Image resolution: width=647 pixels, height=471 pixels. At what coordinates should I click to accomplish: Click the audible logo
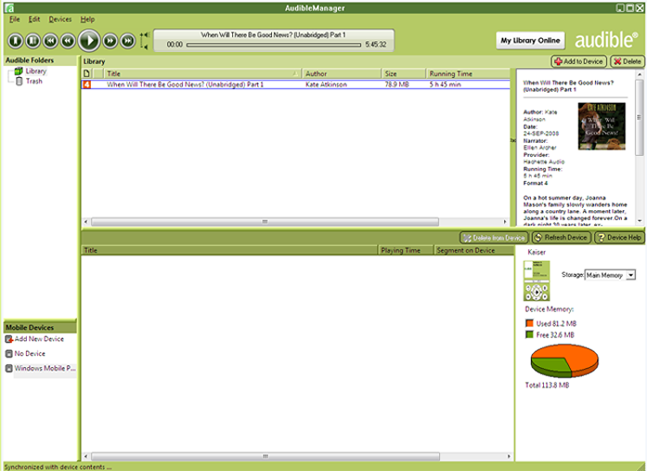click(605, 40)
